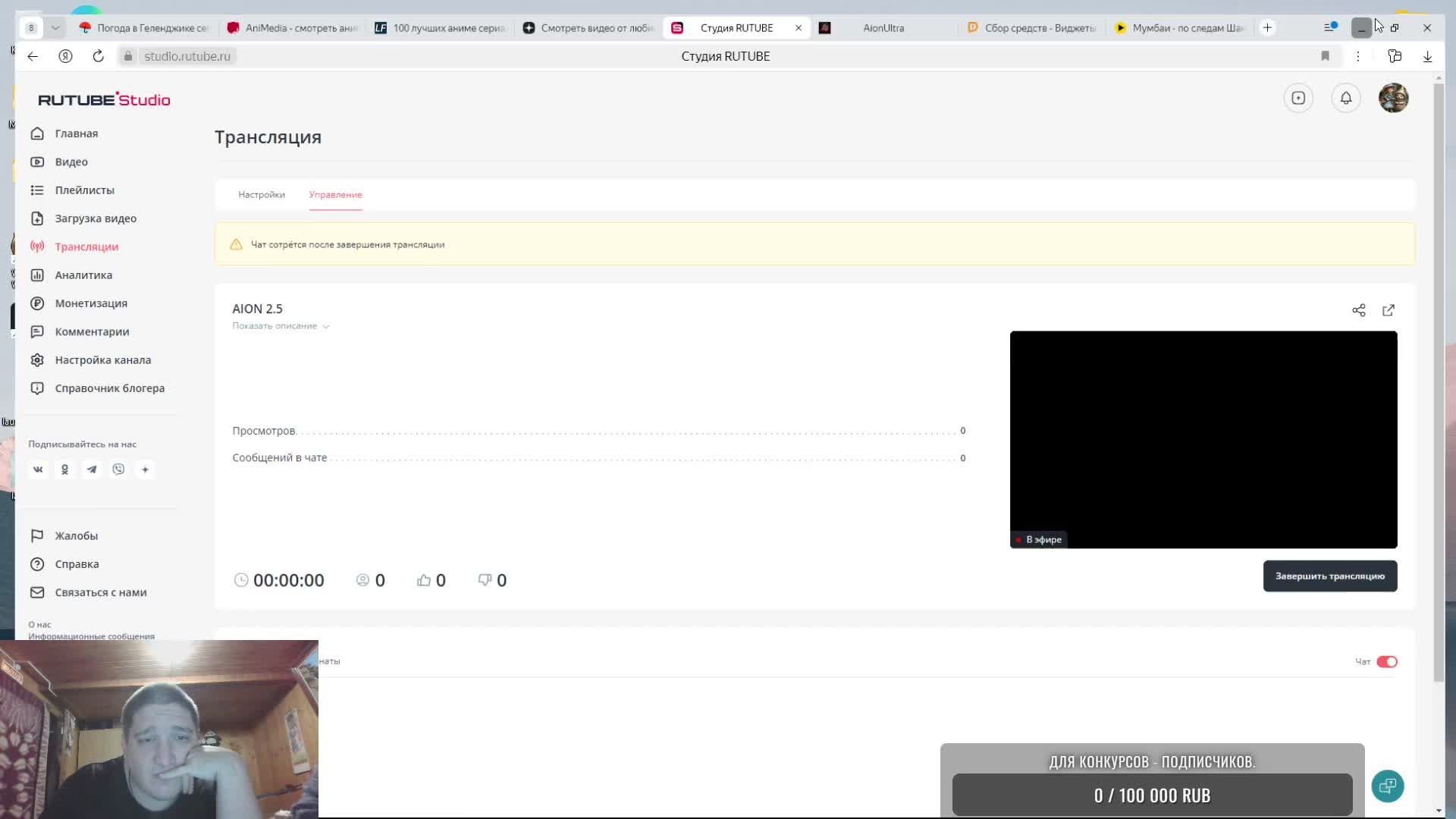Open Монетизация in the sidebar
The width and height of the screenshot is (1456, 819).
(91, 303)
